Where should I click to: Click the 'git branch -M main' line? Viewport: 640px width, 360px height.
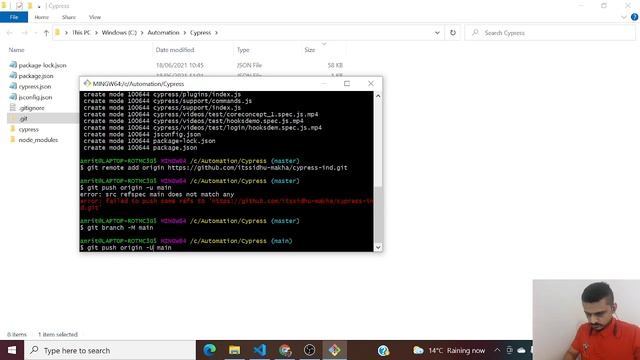117,227
